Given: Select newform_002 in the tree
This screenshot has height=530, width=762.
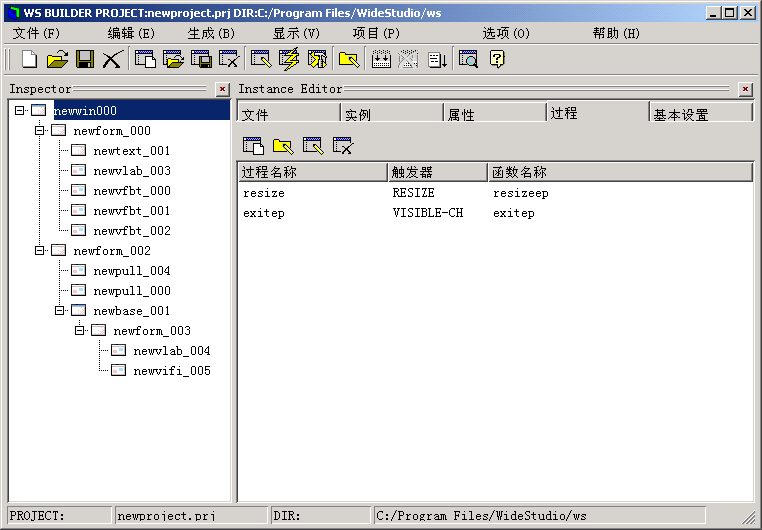Looking at the screenshot, I should point(112,250).
